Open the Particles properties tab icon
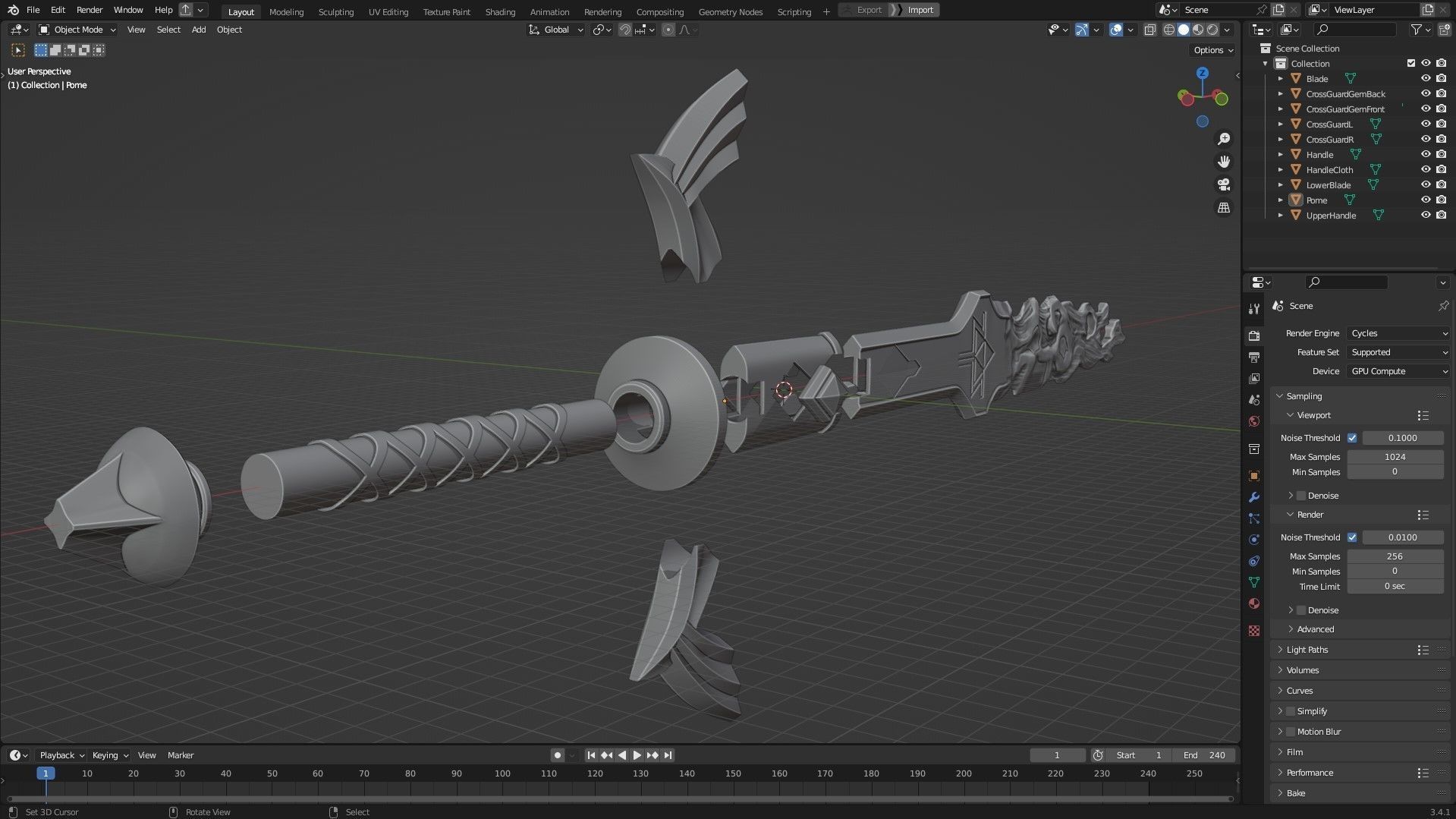The width and height of the screenshot is (1456, 819). [x=1254, y=518]
